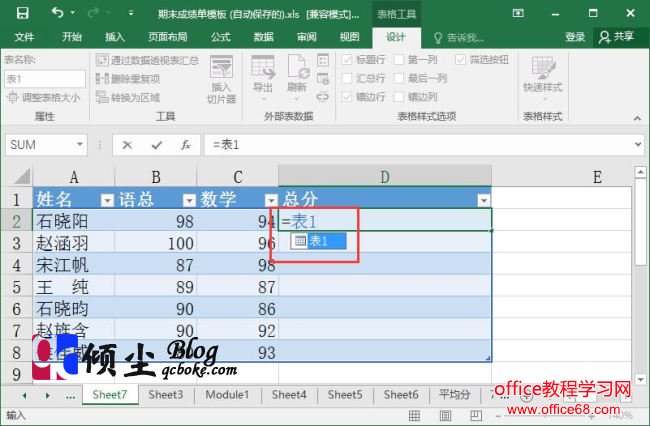Click the 登录 sign-in link

pyautogui.click(x=575, y=37)
